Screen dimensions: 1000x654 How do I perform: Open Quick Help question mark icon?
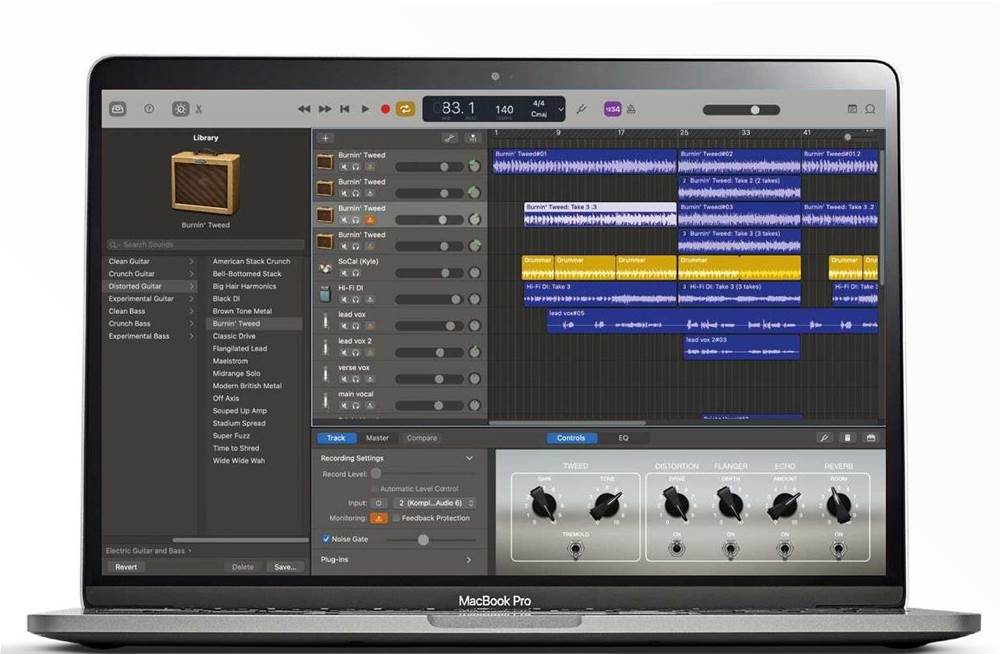point(149,109)
